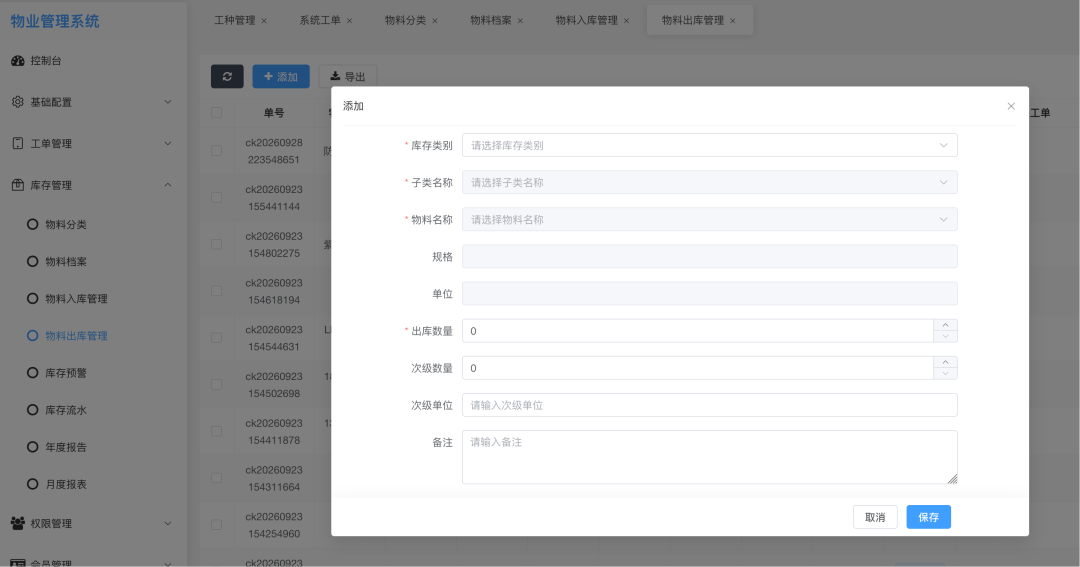Screen dimensions: 1080x567
Task: Check the row ck20260923 154254960
Action: [x=216, y=525]
